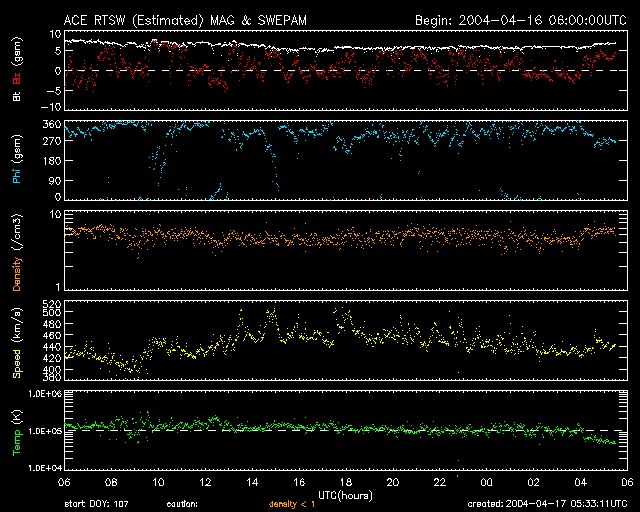Click the ACE RTSW (Estimated) MAG & SWEPAM title

[187, 19]
